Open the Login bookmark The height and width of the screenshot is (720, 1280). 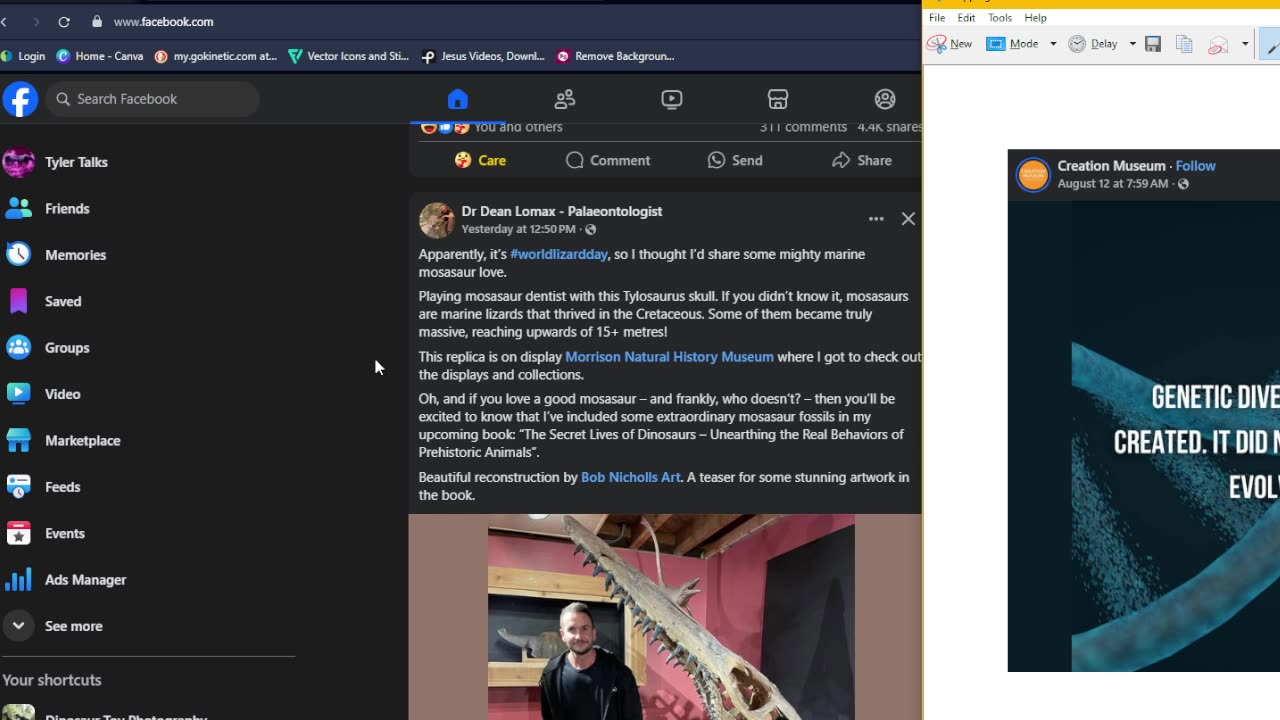[24, 56]
